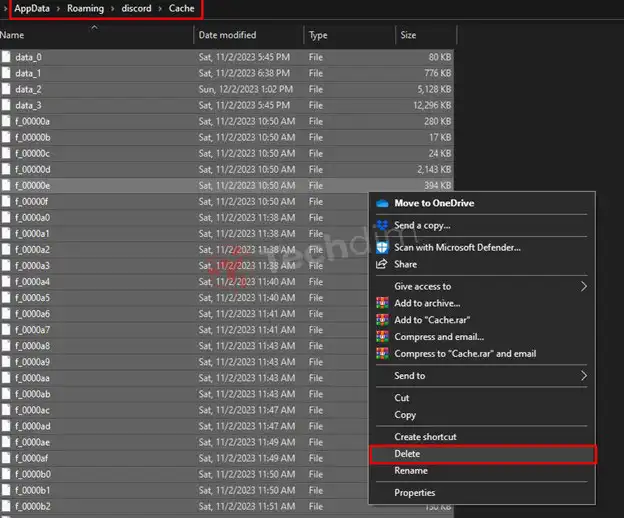Click the file icon for f_00000a
Image resolution: width=624 pixels, height=518 pixels.
coord(6,121)
